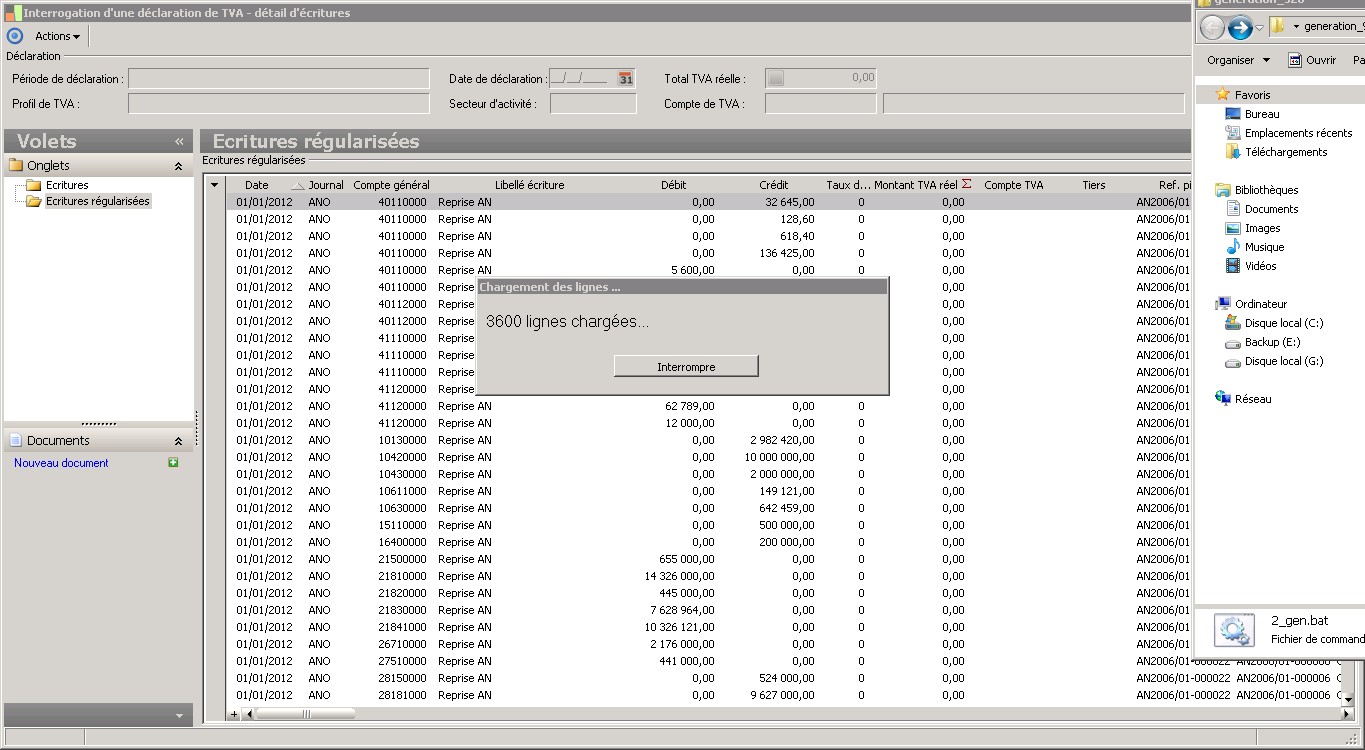1365x750 pixels.
Task: Open Téléchargements in Explorer favorites
Action: pos(1285,152)
